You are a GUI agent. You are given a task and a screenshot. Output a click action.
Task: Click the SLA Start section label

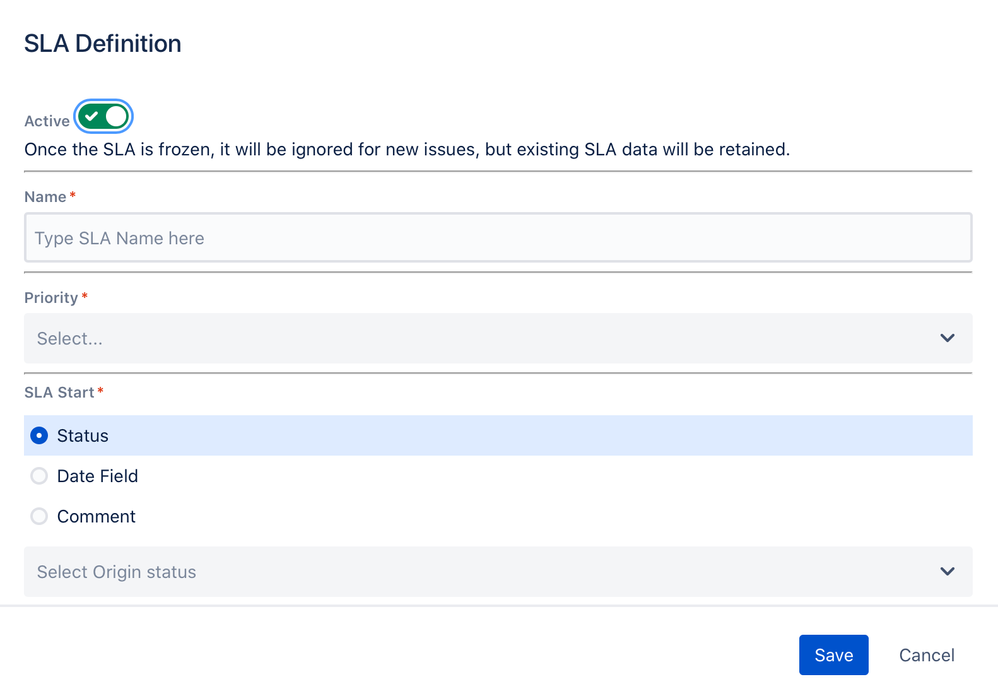click(59, 393)
